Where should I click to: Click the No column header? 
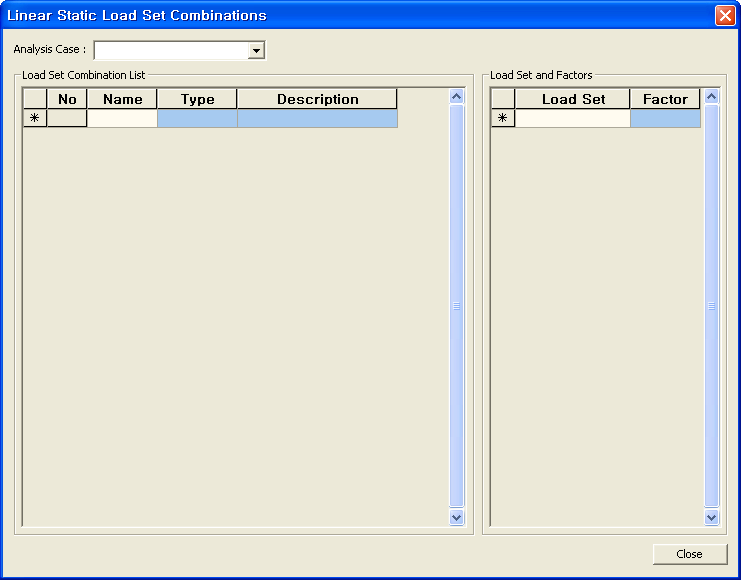tap(67, 99)
